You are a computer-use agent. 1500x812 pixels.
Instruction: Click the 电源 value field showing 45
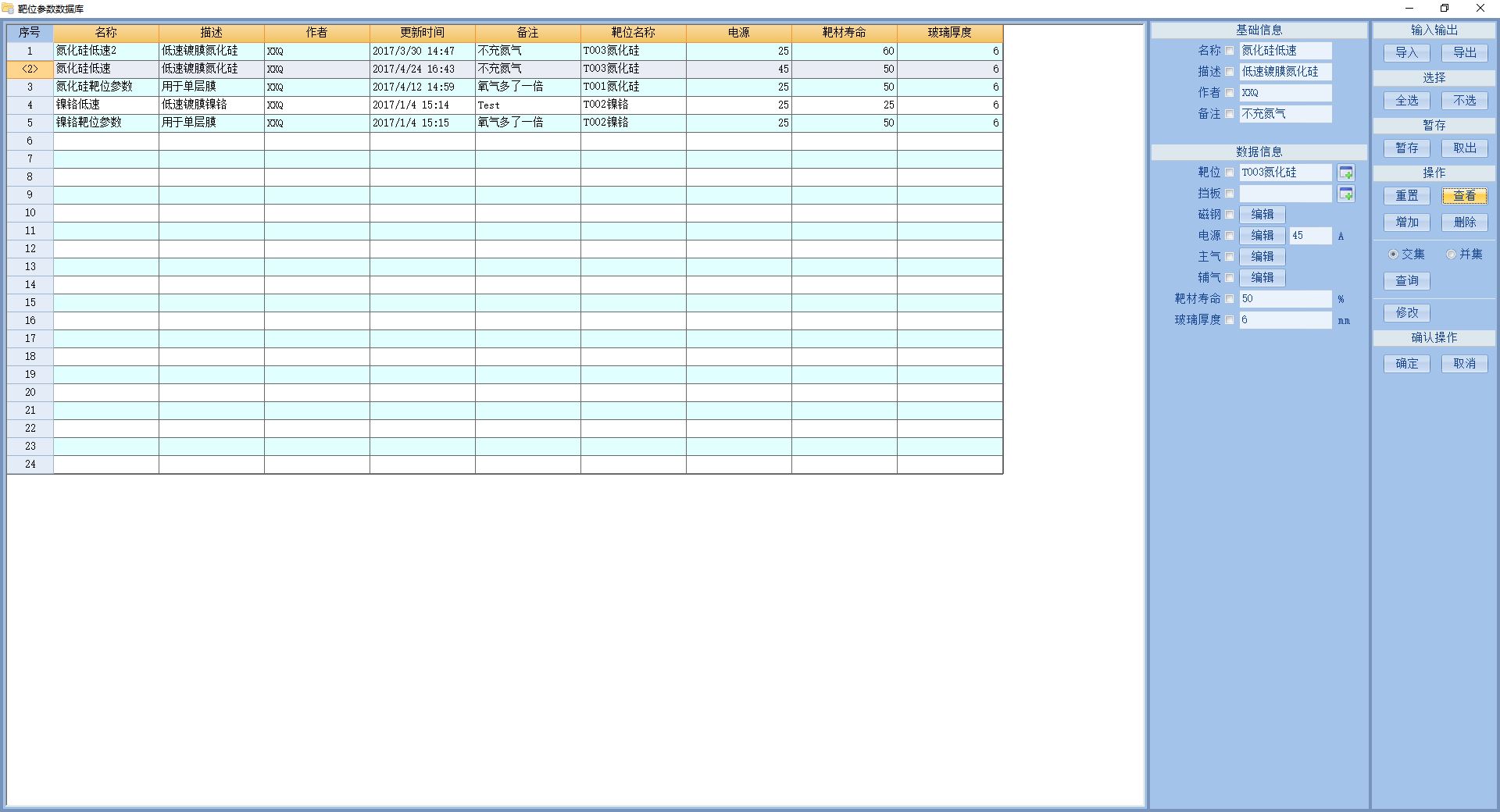click(1310, 236)
